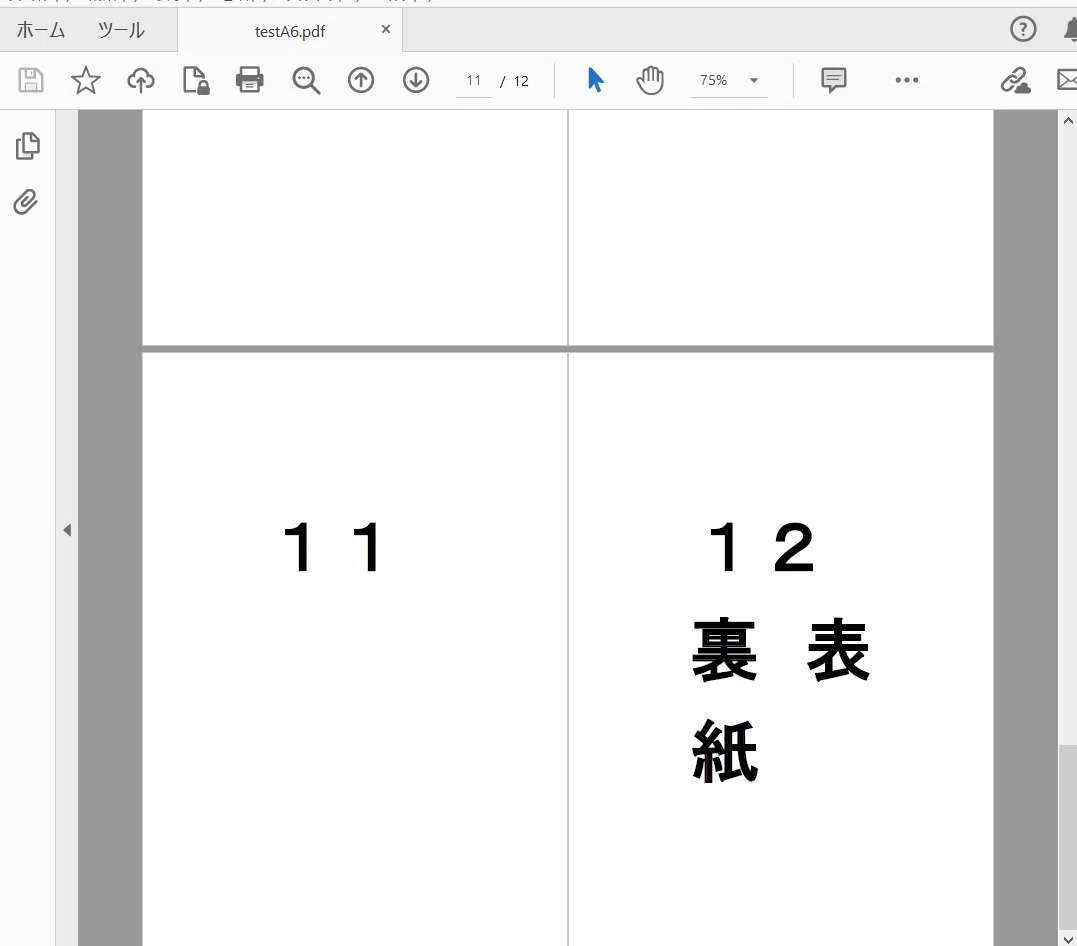The image size is (1077, 946).
Task: Open the zoom level dropdown arrow
Action: [x=753, y=80]
